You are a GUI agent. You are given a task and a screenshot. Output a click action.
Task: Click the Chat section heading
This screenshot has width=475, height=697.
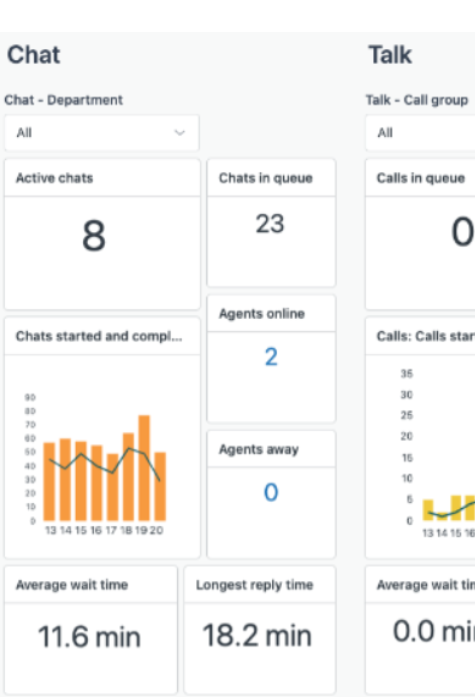[x=33, y=55]
